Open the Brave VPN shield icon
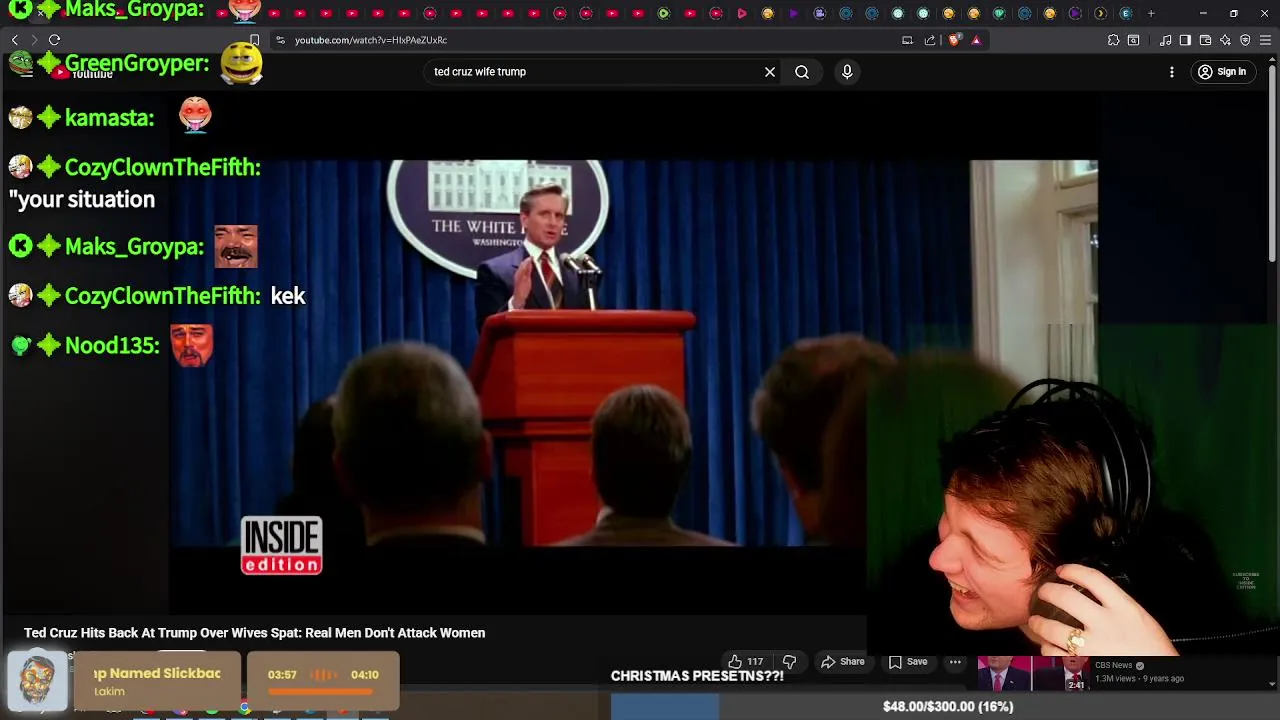This screenshot has width=1280, height=720. pos(1245,40)
